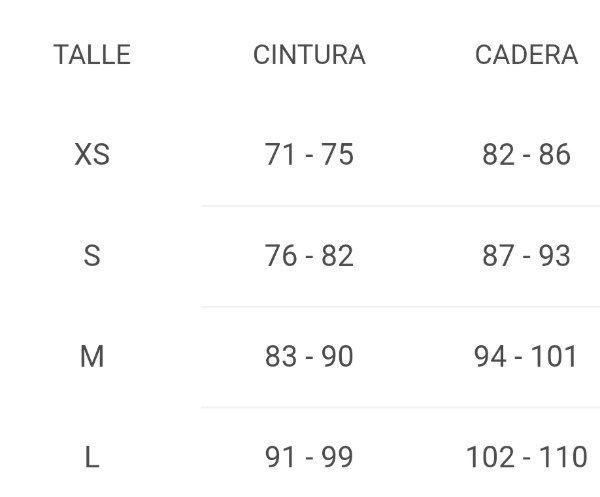600x497 pixels.
Task: Click the 83 - 90 waist cell
Action: coord(309,356)
